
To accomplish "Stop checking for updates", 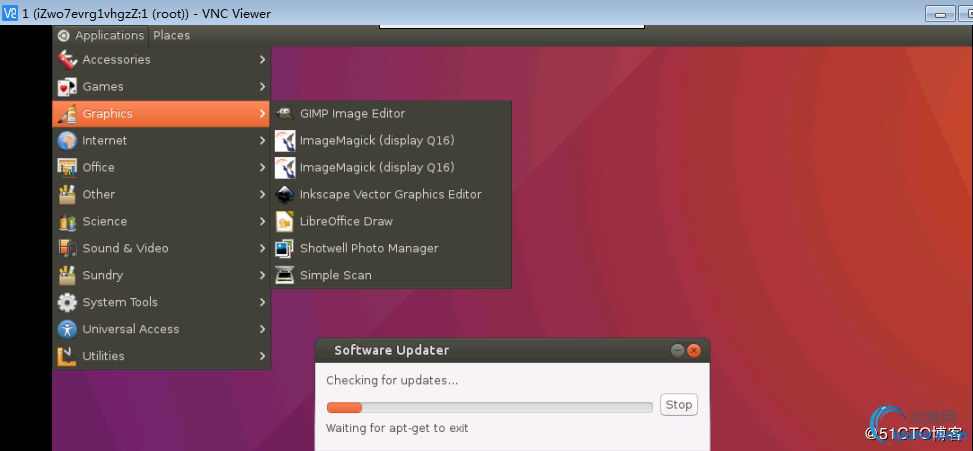I will point(678,405).
